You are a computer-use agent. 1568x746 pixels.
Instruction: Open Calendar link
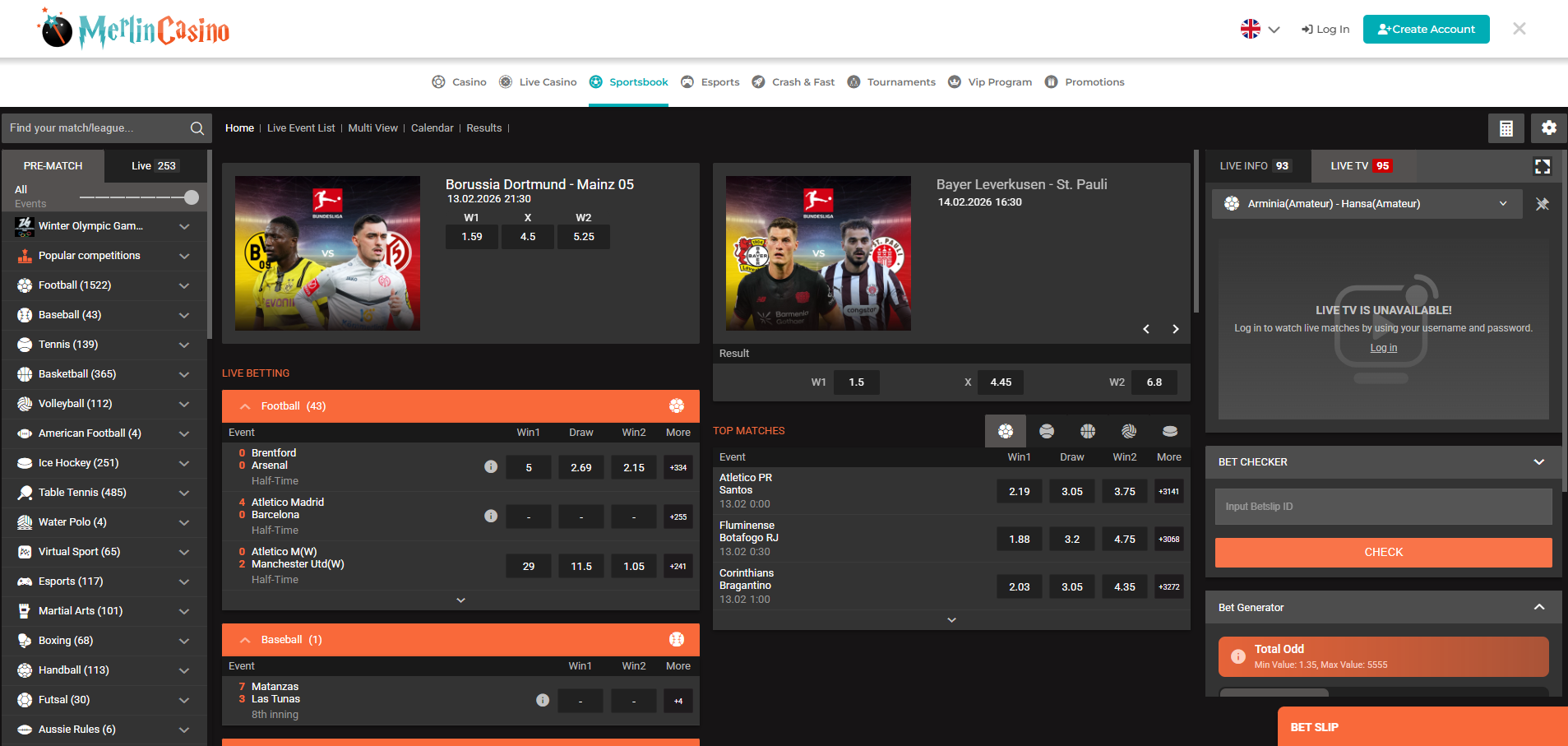(432, 128)
